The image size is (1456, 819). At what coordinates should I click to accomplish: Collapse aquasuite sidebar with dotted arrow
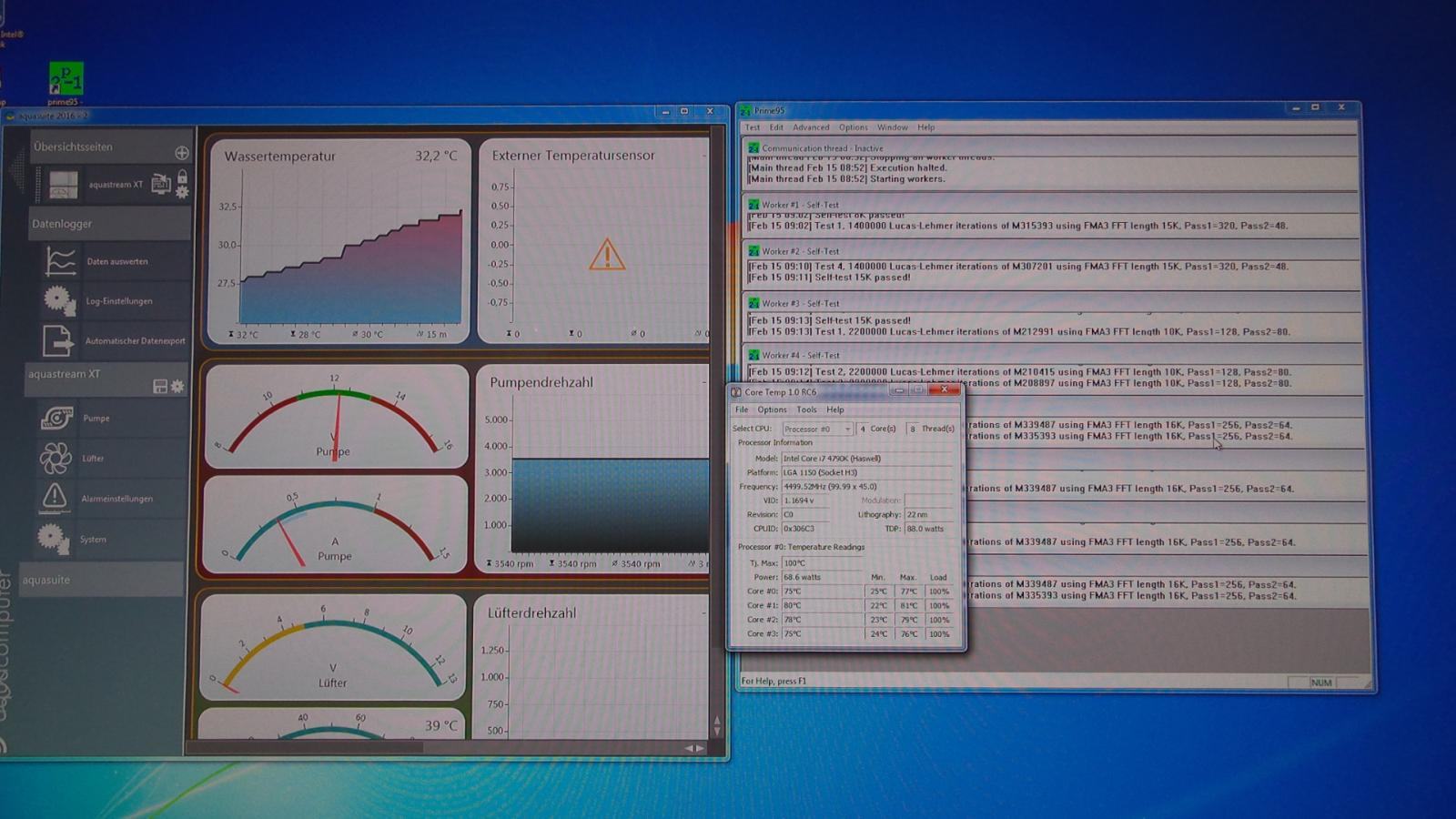pyautogui.click(x=17, y=169)
